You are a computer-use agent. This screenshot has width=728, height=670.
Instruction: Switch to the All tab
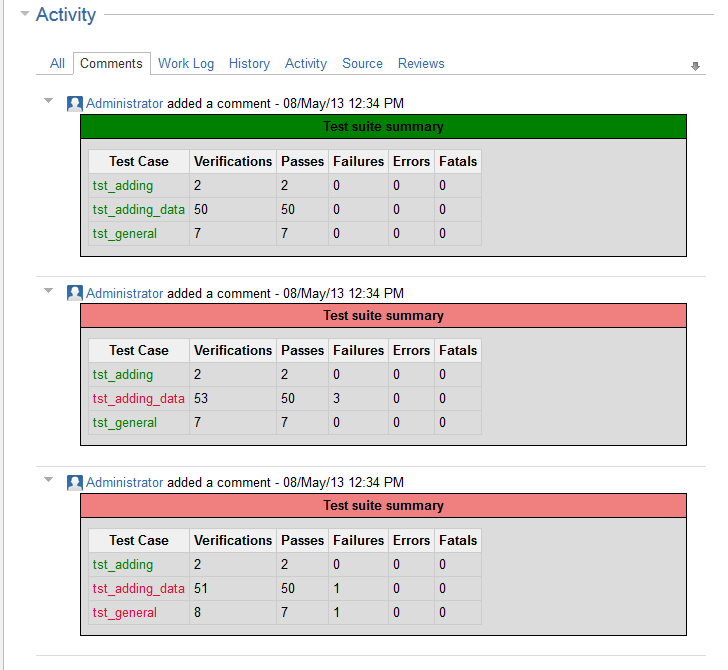(57, 63)
